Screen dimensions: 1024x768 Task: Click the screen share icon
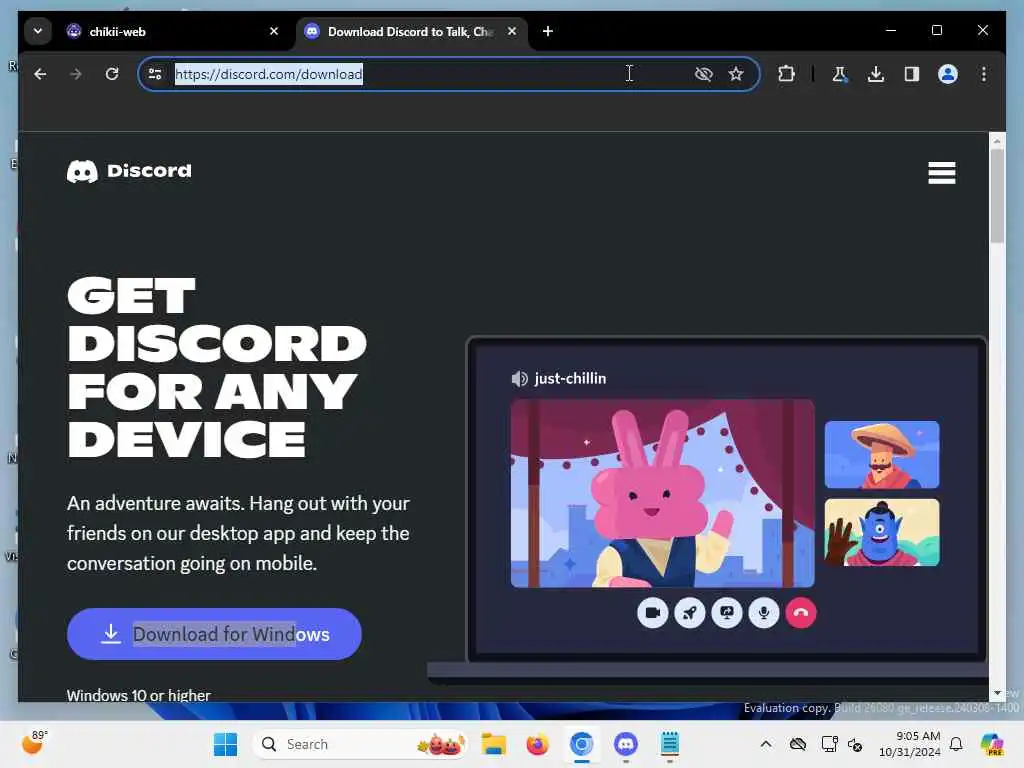pyautogui.click(x=727, y=613)
